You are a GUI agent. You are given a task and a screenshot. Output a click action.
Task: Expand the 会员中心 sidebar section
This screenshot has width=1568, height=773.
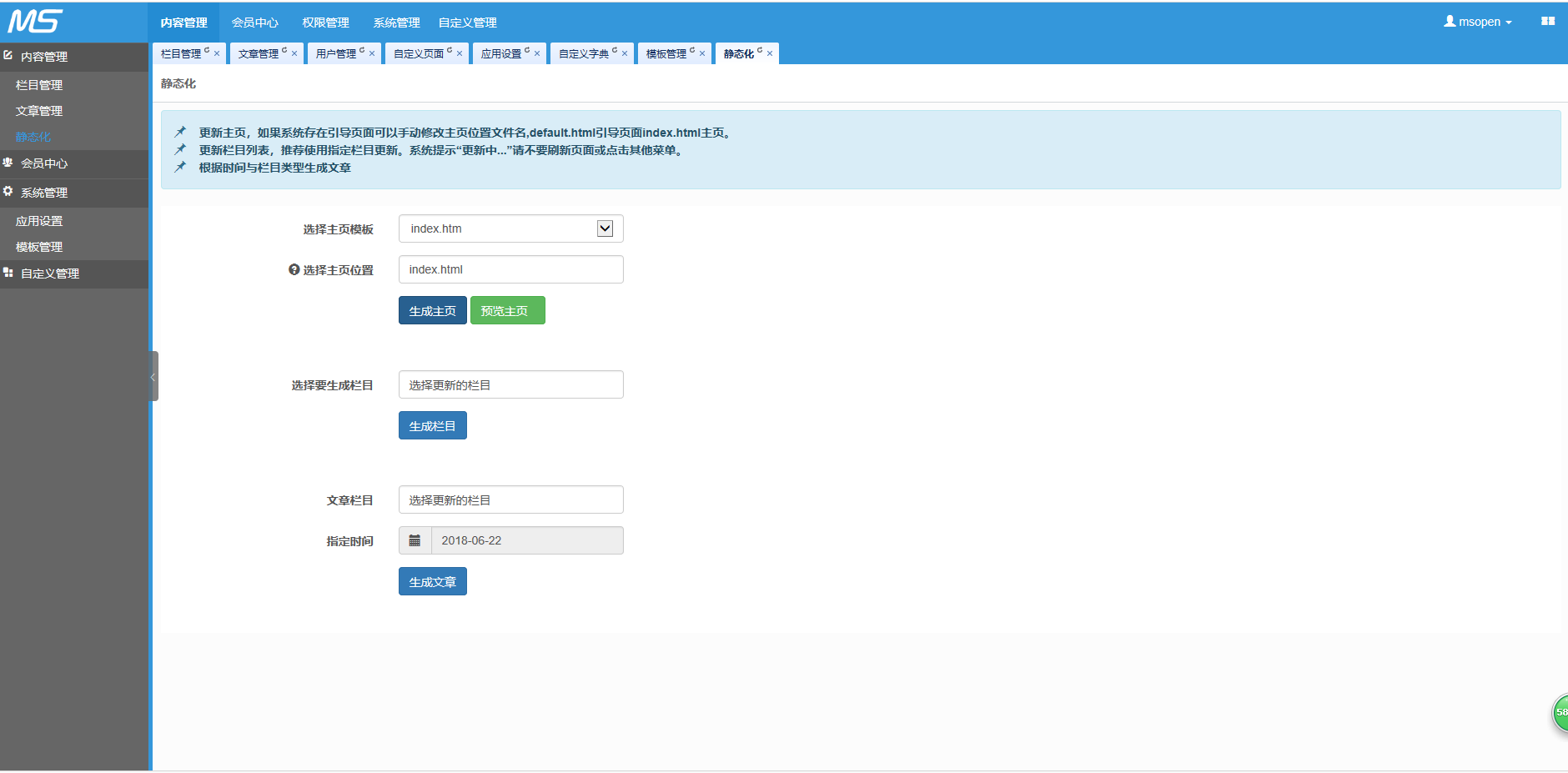(74, 163)
